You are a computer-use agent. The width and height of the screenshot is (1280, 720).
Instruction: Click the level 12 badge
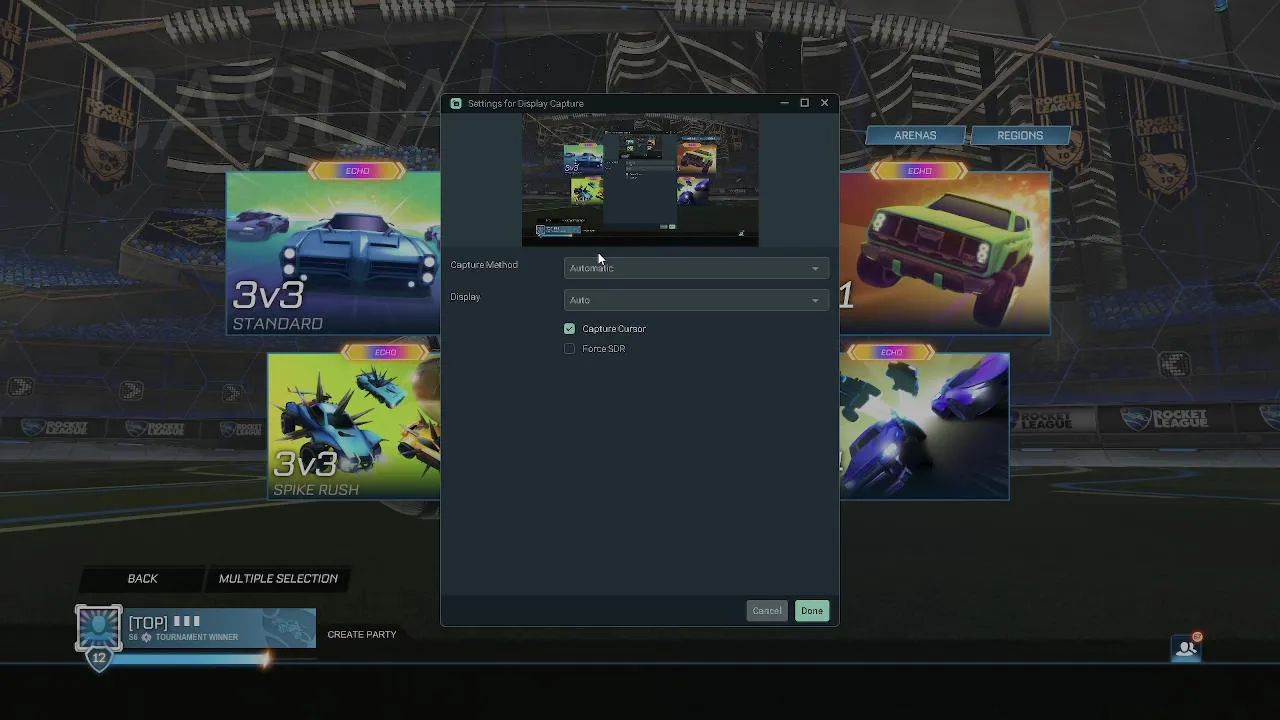pos(98,659)
